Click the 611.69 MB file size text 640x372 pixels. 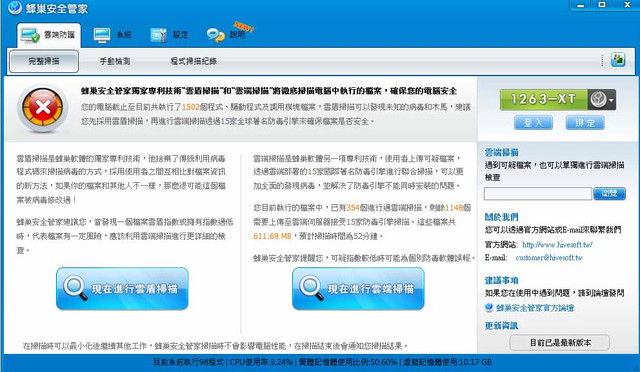coord(272,236)
